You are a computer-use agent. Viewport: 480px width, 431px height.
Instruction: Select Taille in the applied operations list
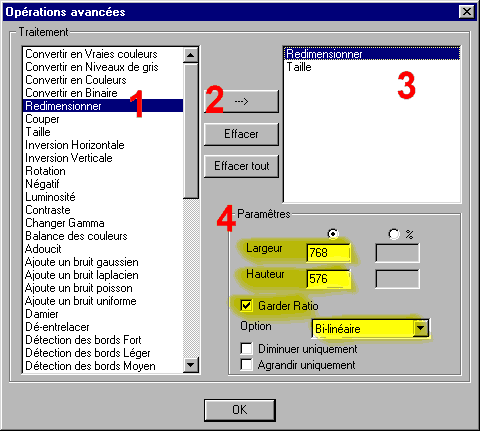click(299, 67)
